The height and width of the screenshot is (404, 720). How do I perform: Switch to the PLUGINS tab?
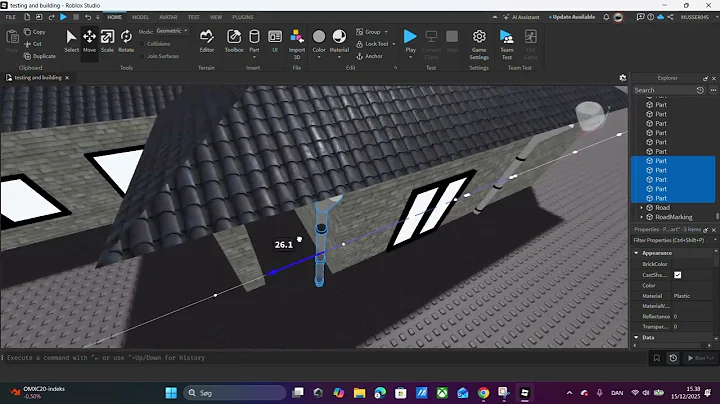point(243,17)
